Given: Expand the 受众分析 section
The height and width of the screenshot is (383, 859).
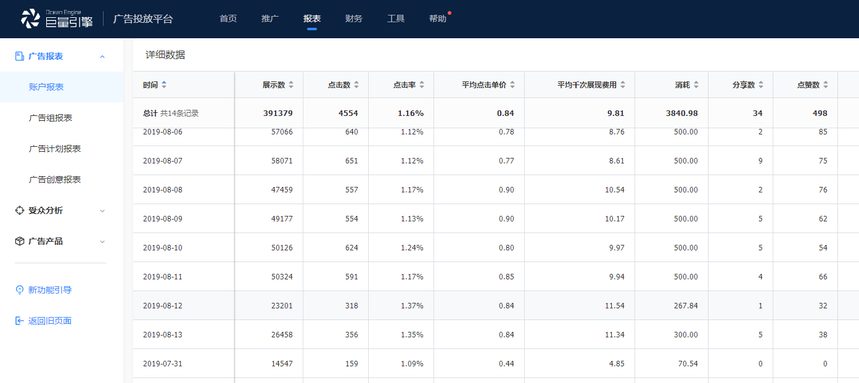Looking at the screenshot, I should tap(102, 211).
